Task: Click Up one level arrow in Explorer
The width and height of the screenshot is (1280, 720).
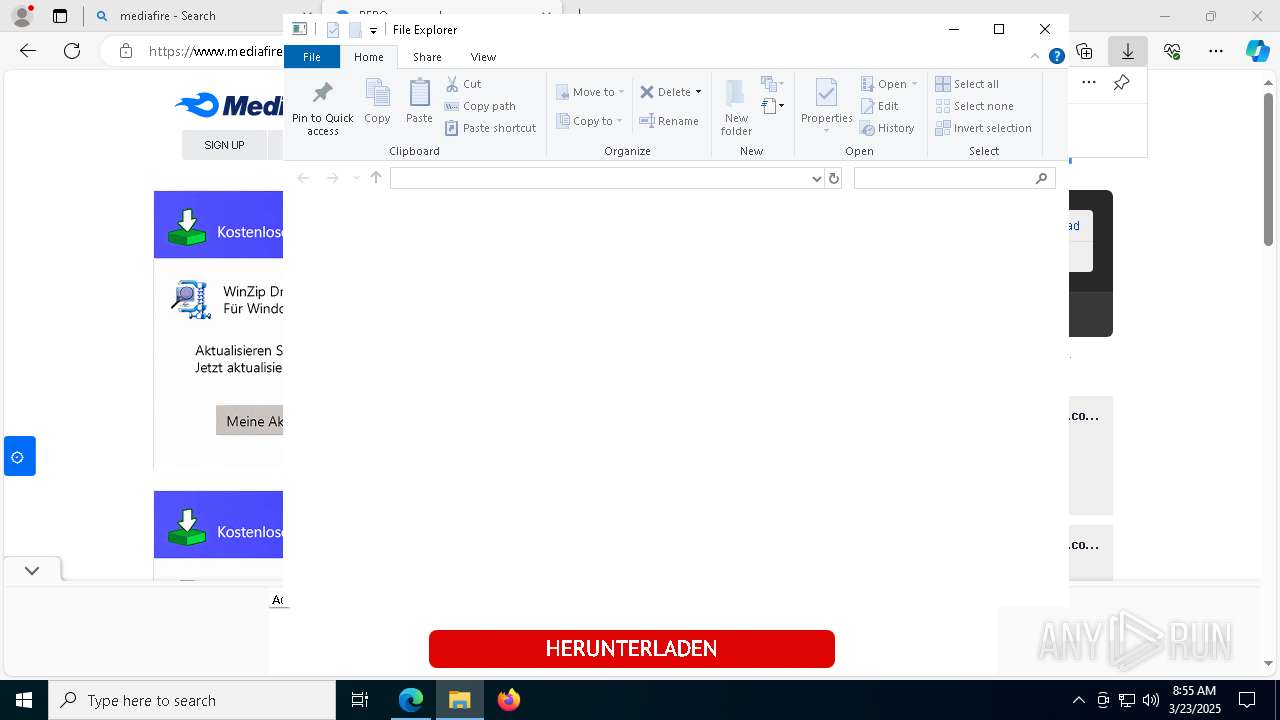Action: [x=376, y=178]
